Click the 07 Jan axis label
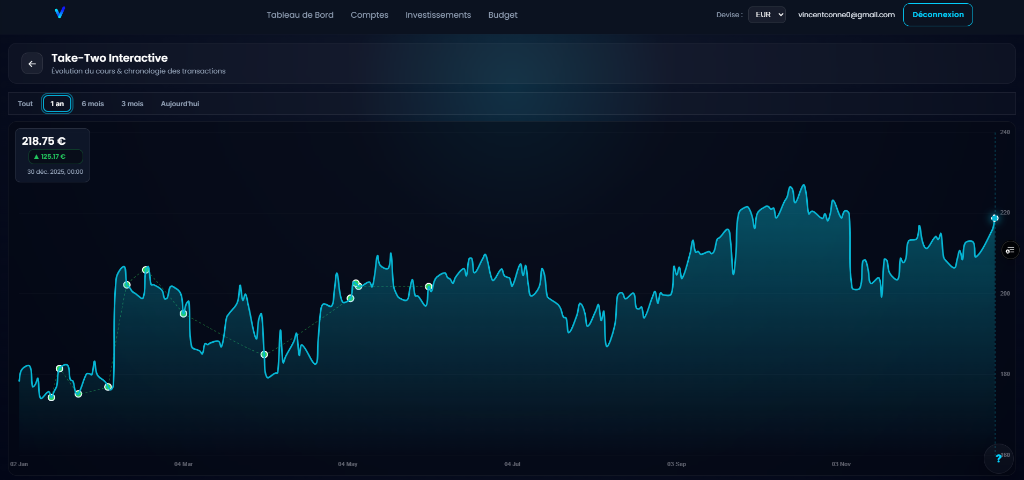 tap(19, 464)
